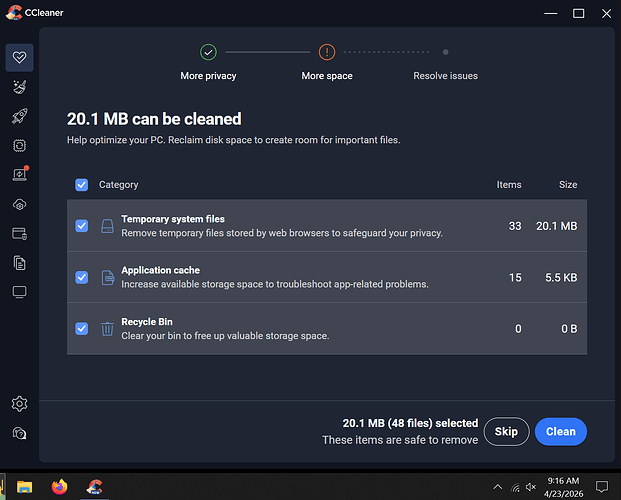
Task: Click '20.1 MB (48 files) selected' text
Action: 410,423
